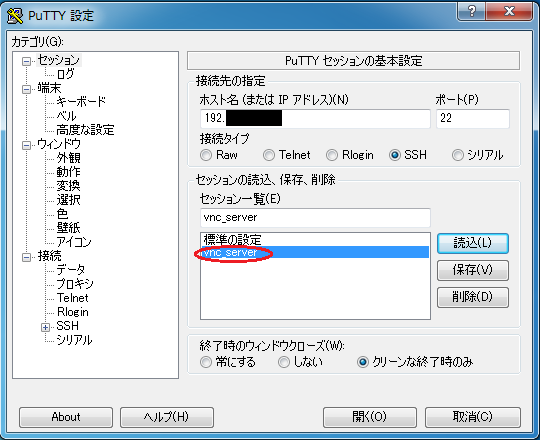The width and height of the screenshot is (540, 440).
Task: Click the About button
Action: (66, 417)
